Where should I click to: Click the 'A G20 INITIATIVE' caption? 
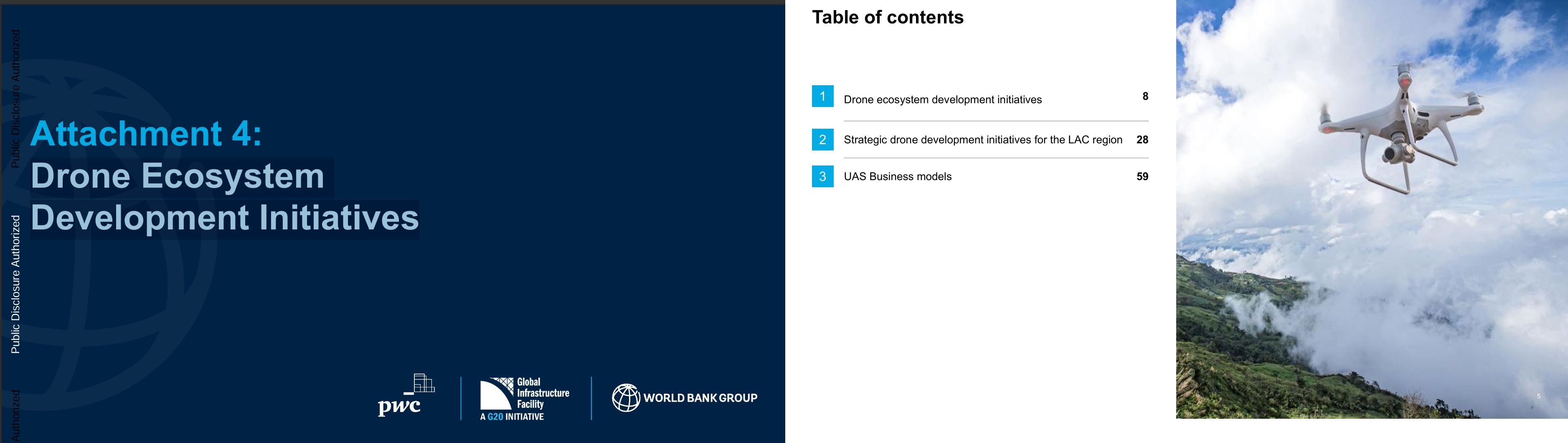click(512, 417)
